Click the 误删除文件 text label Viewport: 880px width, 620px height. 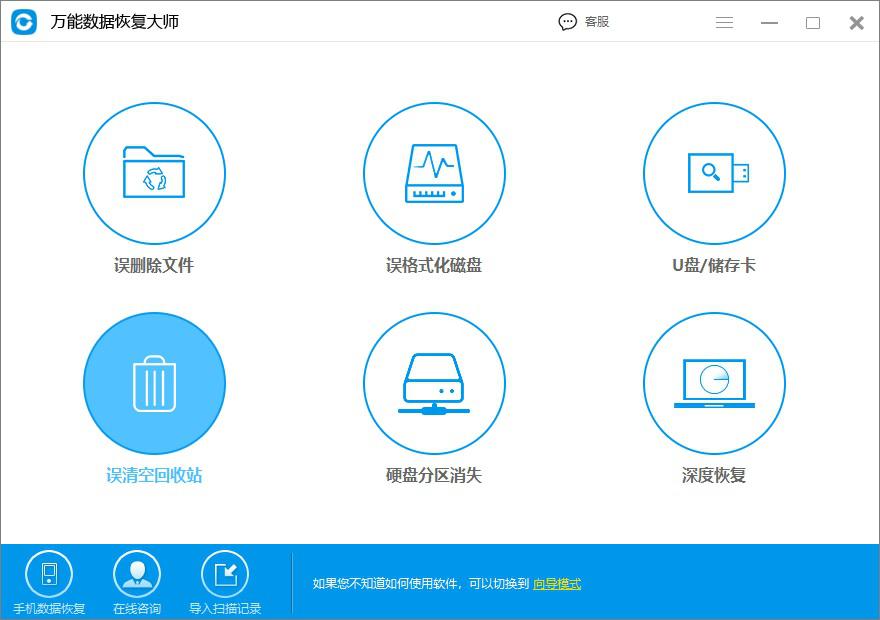[154, 265]
